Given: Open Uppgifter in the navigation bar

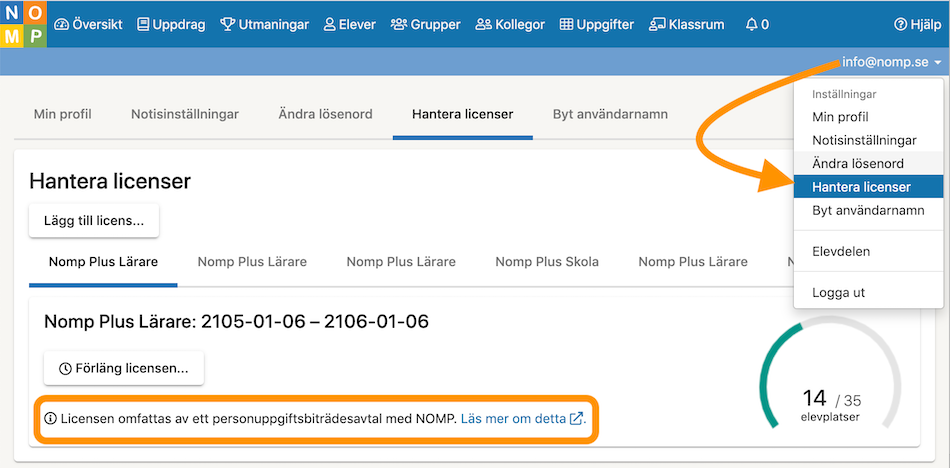Looking at the screenshot, I should coord(596,24).
